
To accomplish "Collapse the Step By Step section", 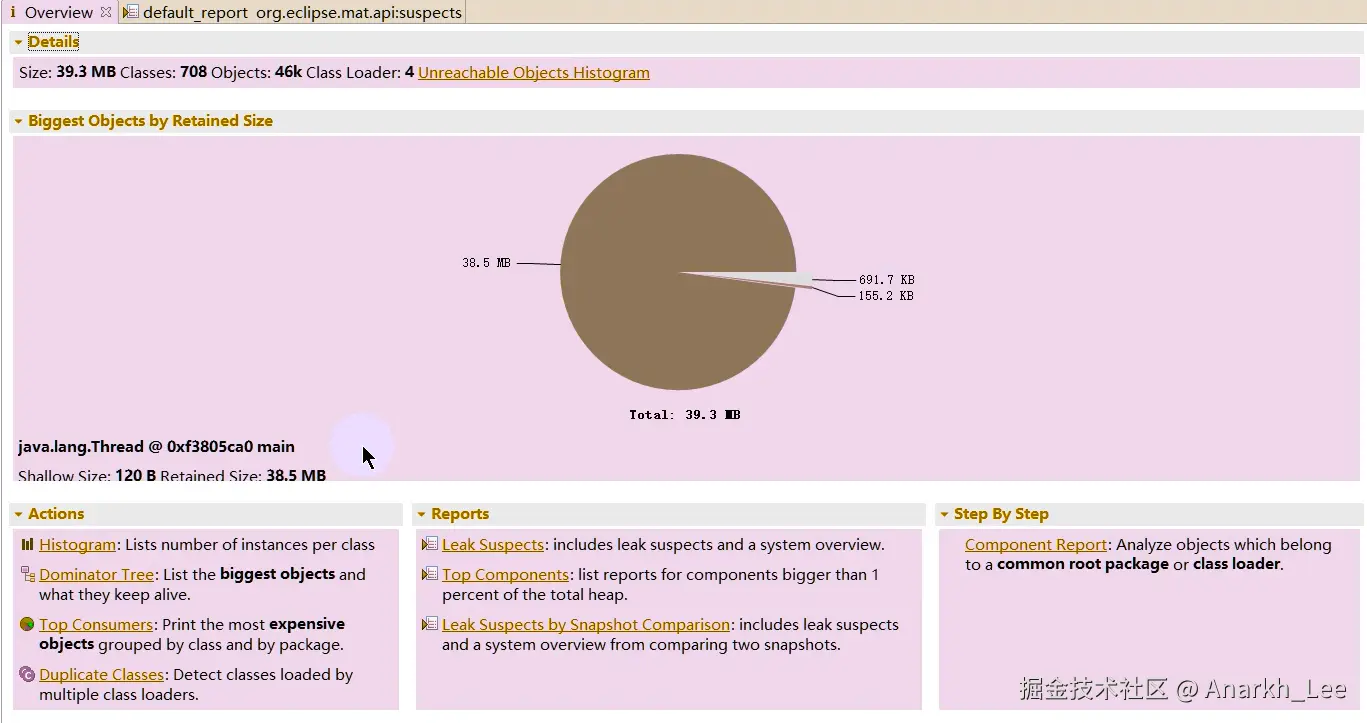I will [x=944, y=514].
